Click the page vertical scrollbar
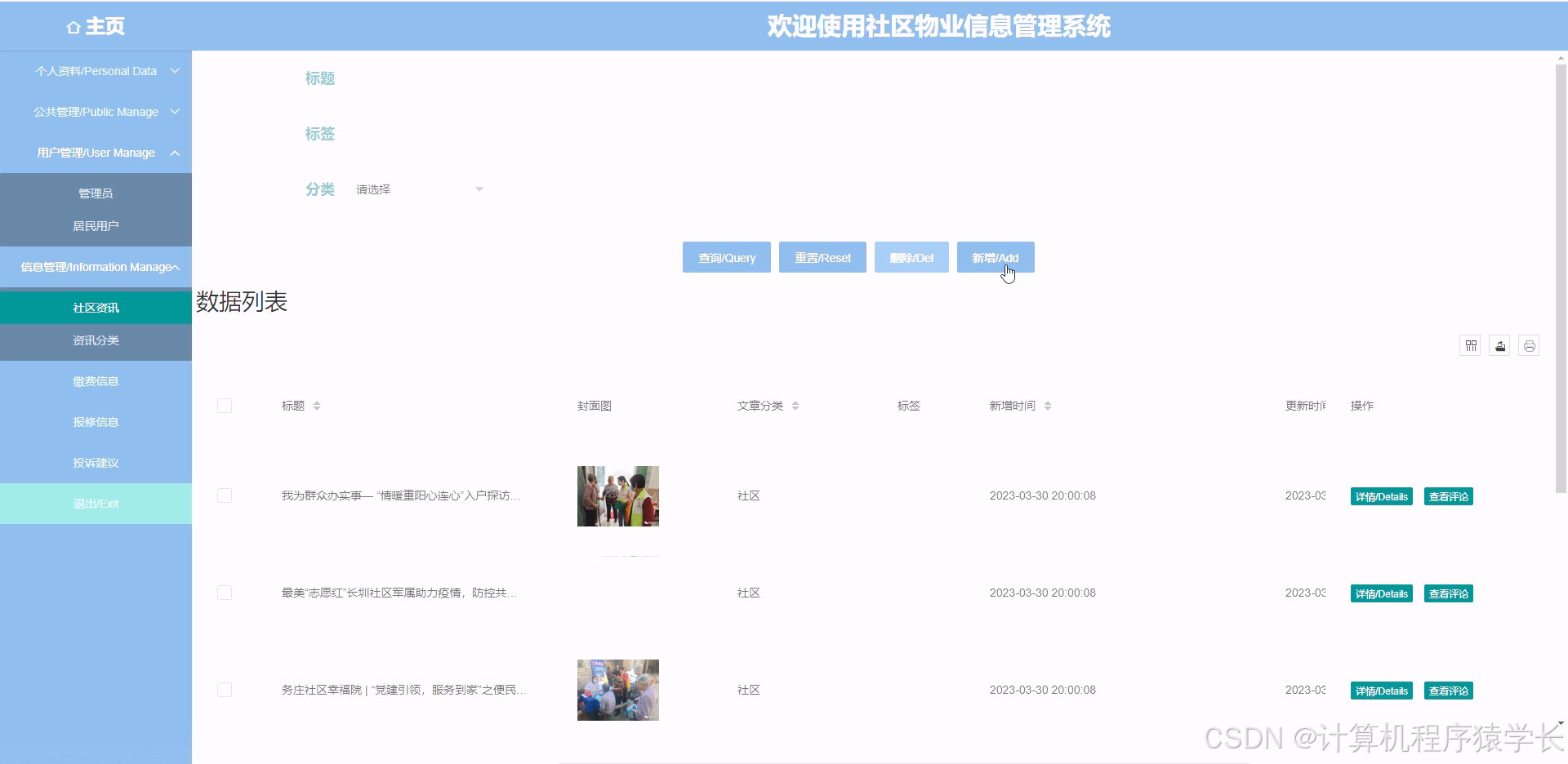Screen dimensions: 1568x764 click(1561, 278)
